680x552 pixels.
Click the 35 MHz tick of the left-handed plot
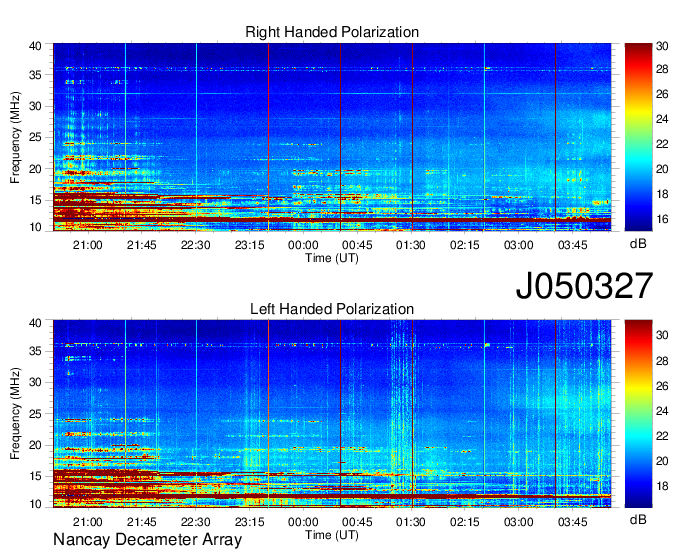click(x=36, y=351)
